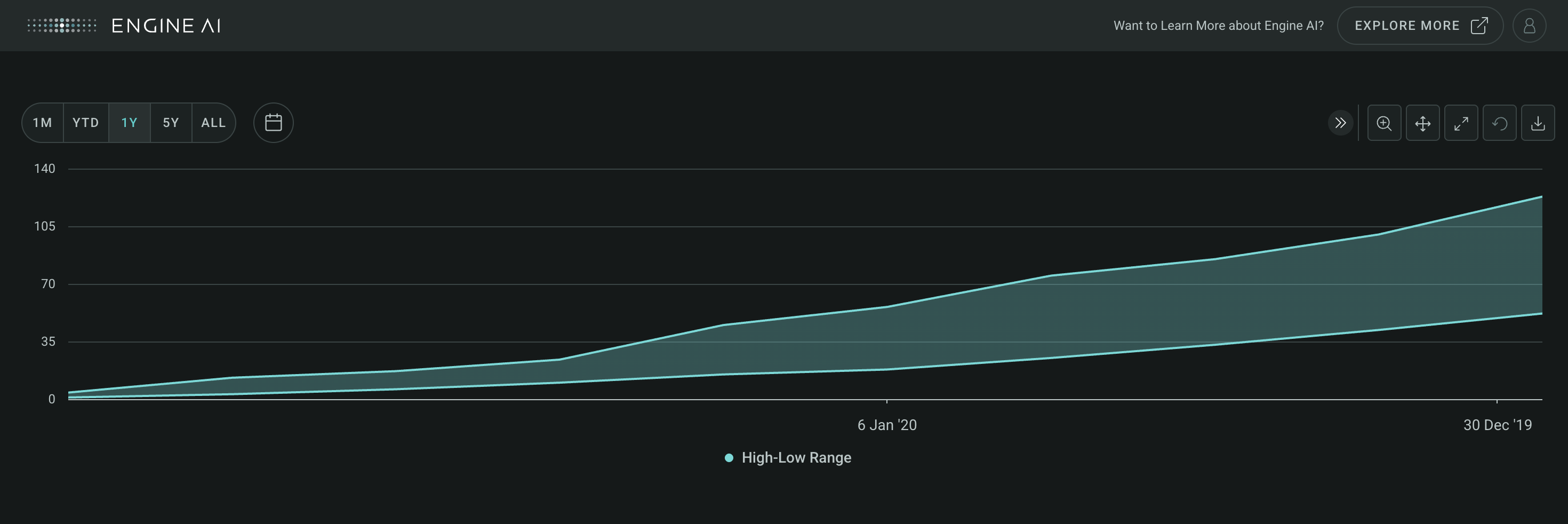Viewport: 1568px width, 524px height.
Task: Select the pan move tool
Action: coord(1422,123)
